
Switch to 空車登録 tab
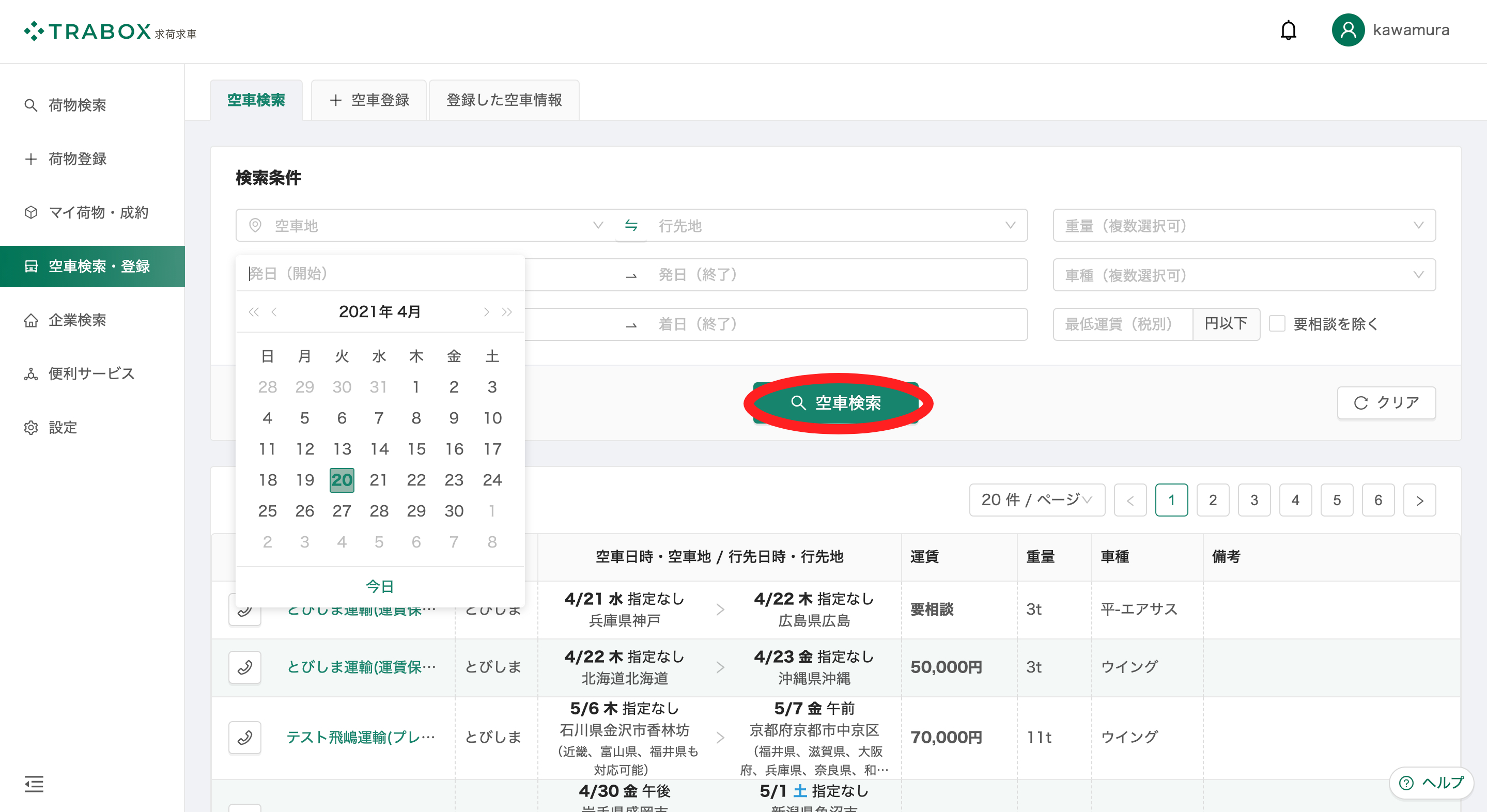point(369,100)
